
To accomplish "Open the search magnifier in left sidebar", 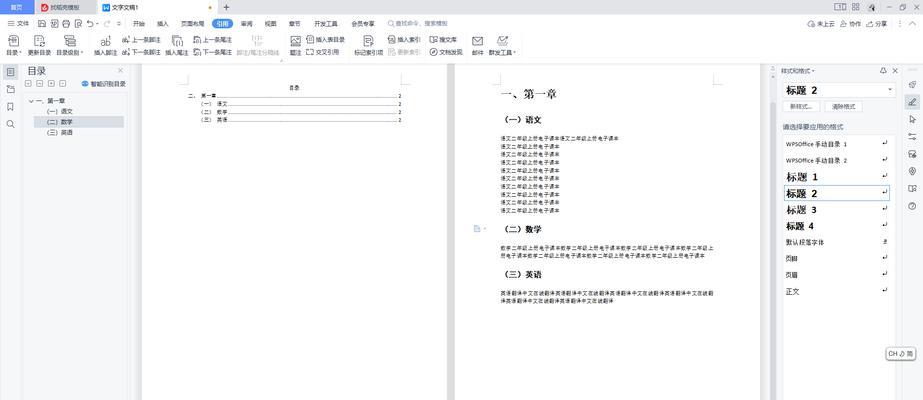I will [11, 124].
